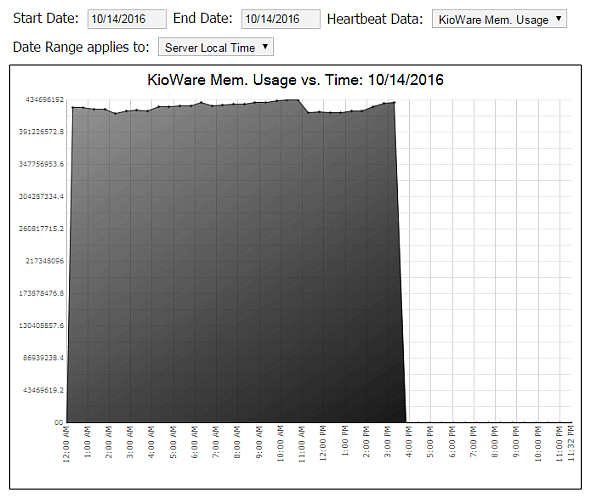The height and width of the screenshot is (498, 591).
Task: Click the 7:00 AM x-axis label
Action: click(216, 442)
